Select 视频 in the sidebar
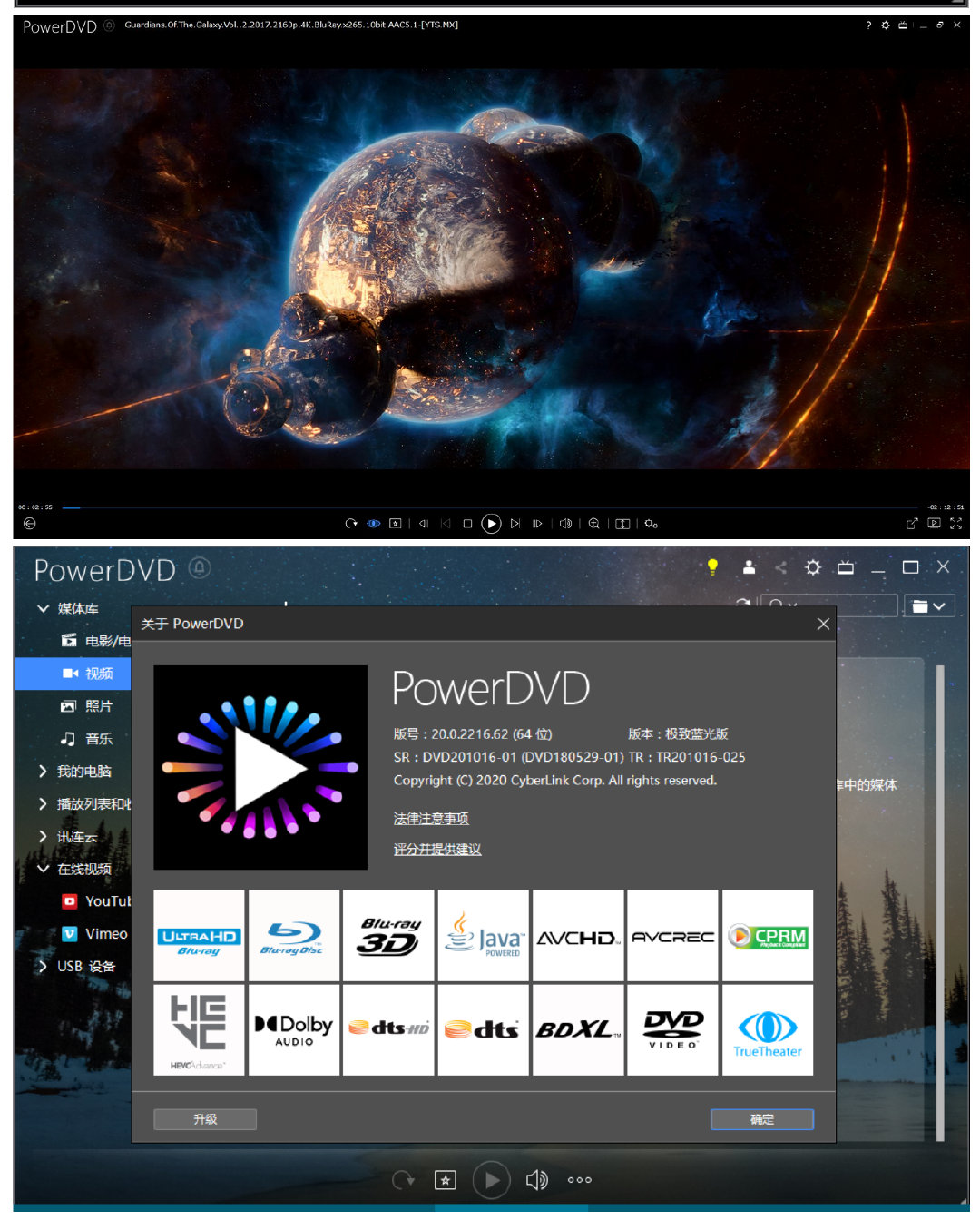This screenshot has height=1220, width=980. click(73, 674)
